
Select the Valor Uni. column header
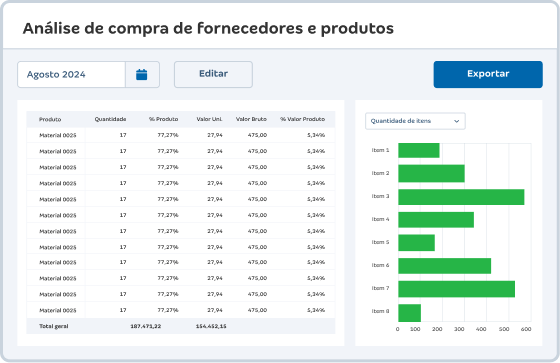click(x=209, y=119)
